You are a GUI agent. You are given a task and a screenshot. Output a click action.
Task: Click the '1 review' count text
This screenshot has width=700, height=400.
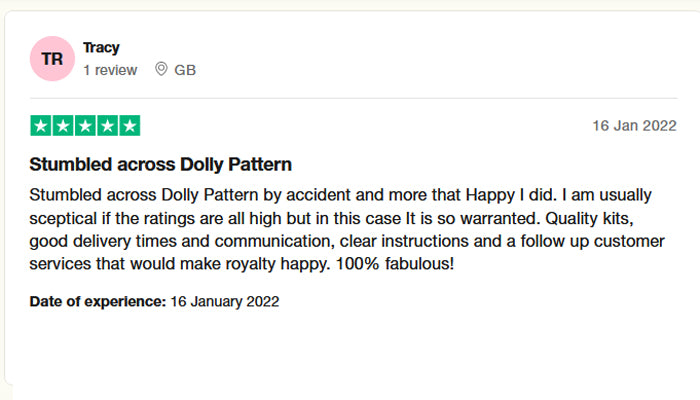coord(111,70)
